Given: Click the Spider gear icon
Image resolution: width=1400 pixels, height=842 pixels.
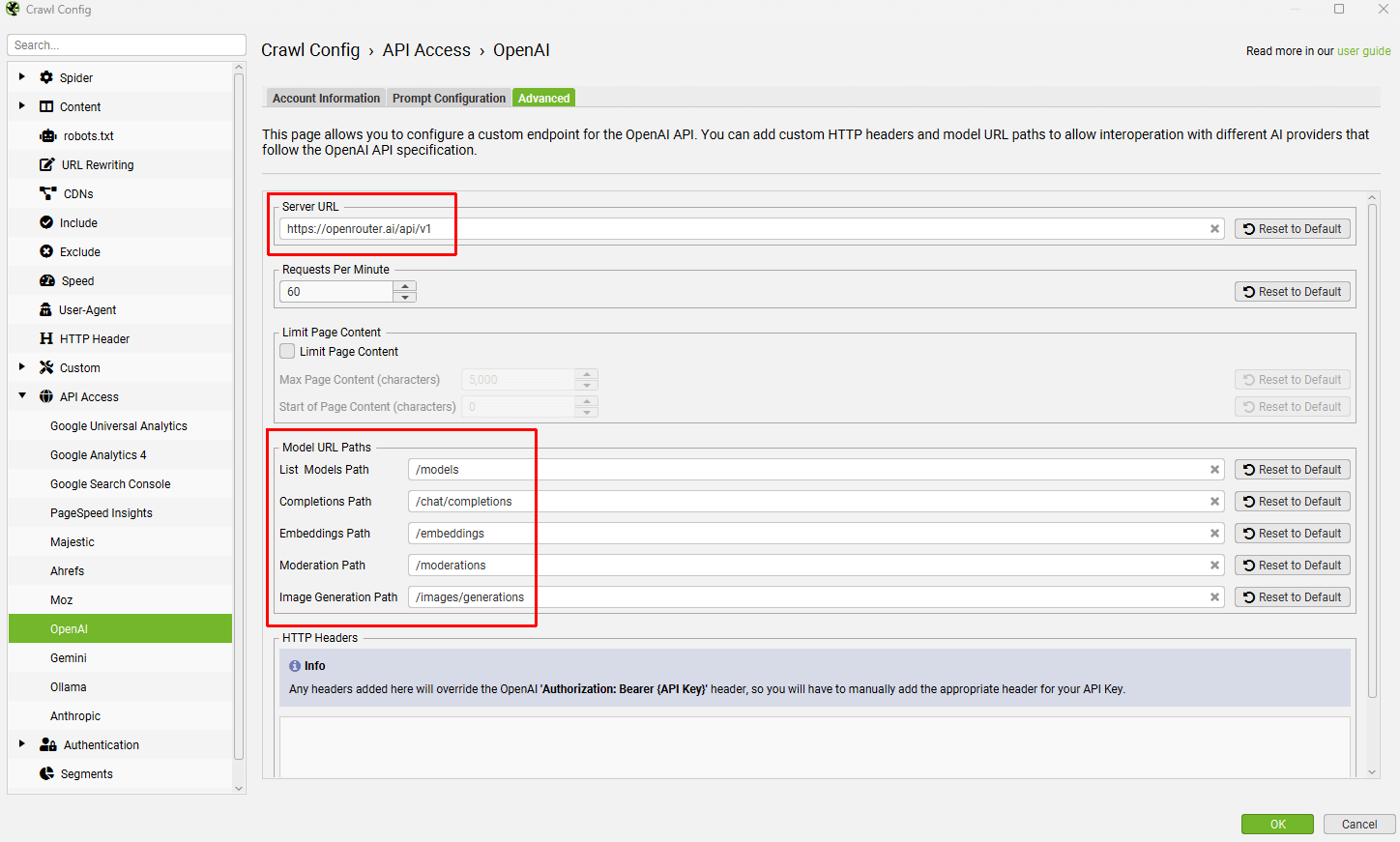Looking at the screenshot, I should [x=46, y=77].
